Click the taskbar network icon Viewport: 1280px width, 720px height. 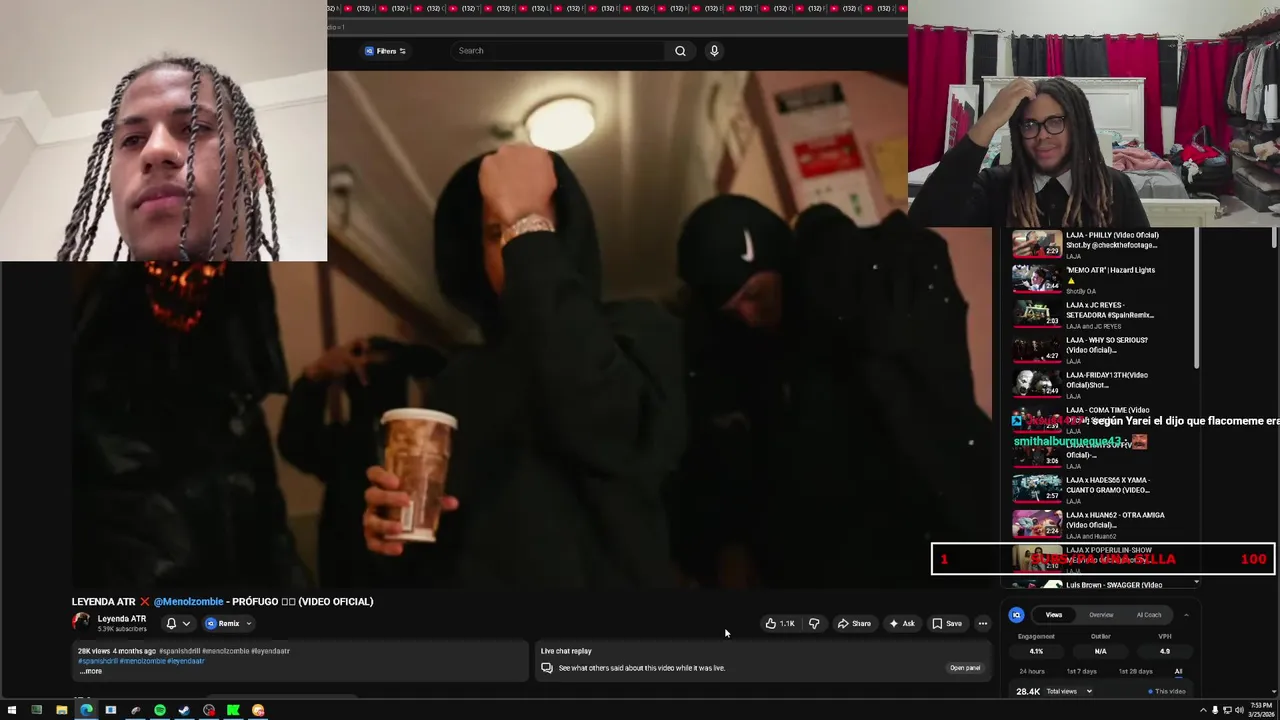pos(1227,710)
